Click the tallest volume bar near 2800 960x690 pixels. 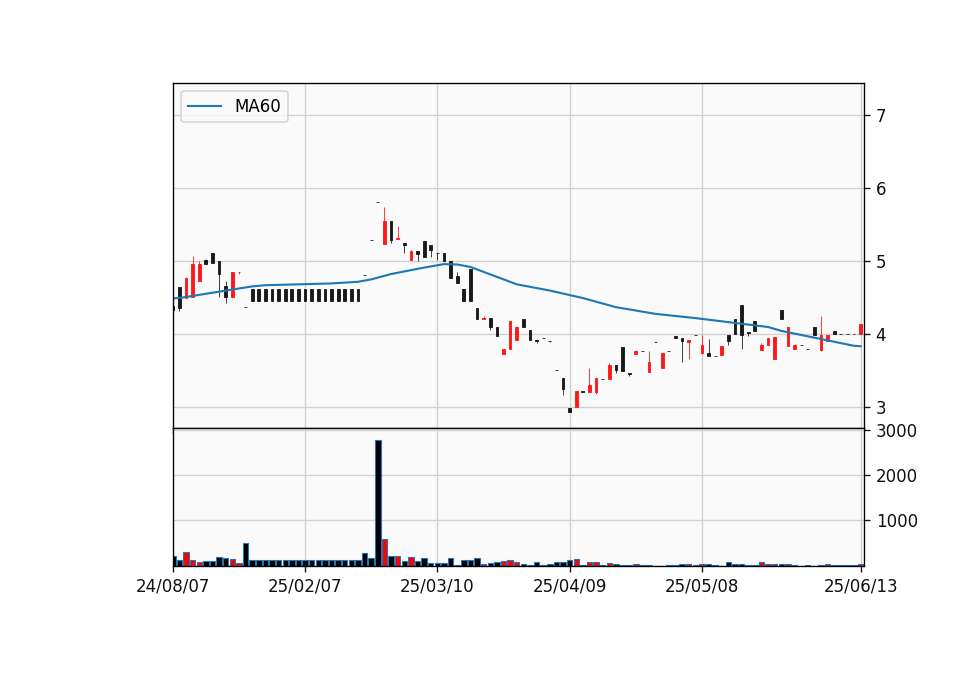click(x=378, y=503)
